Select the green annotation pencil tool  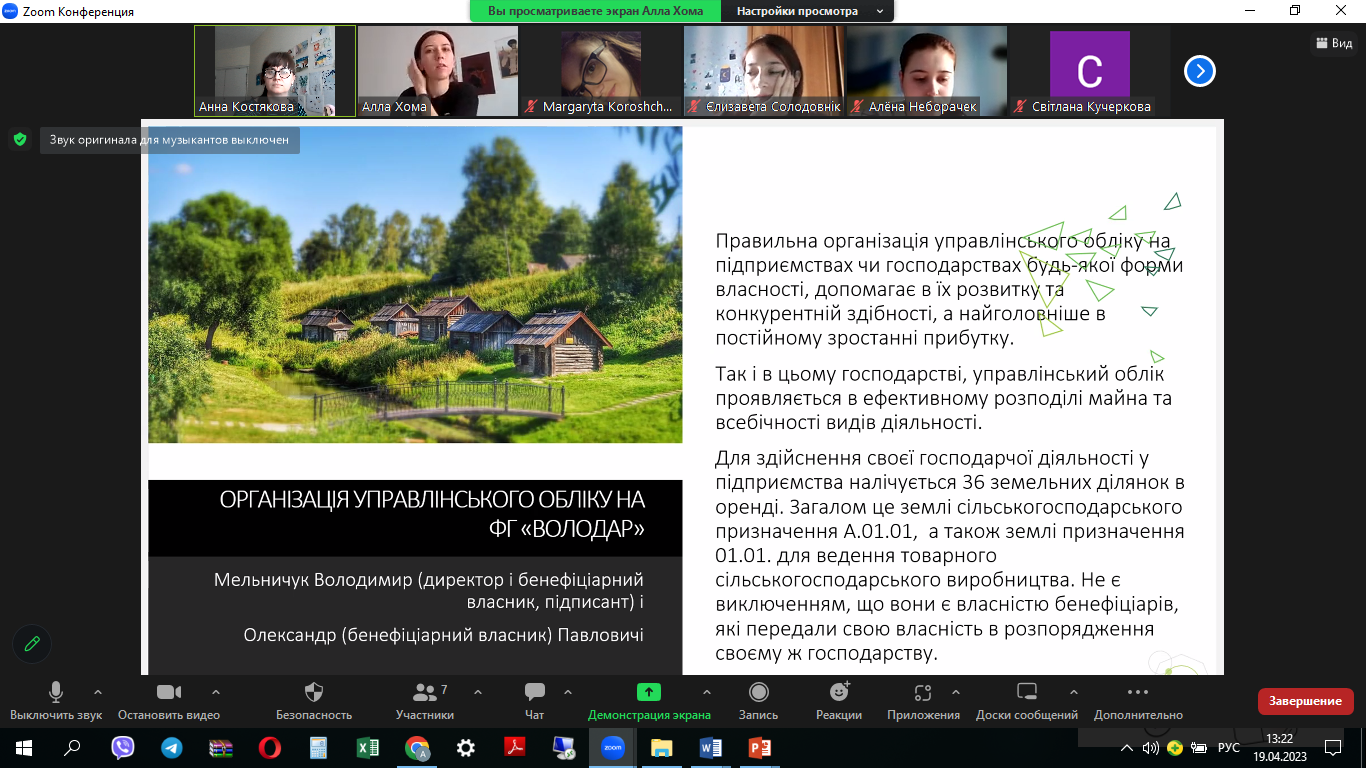[30, 643]
